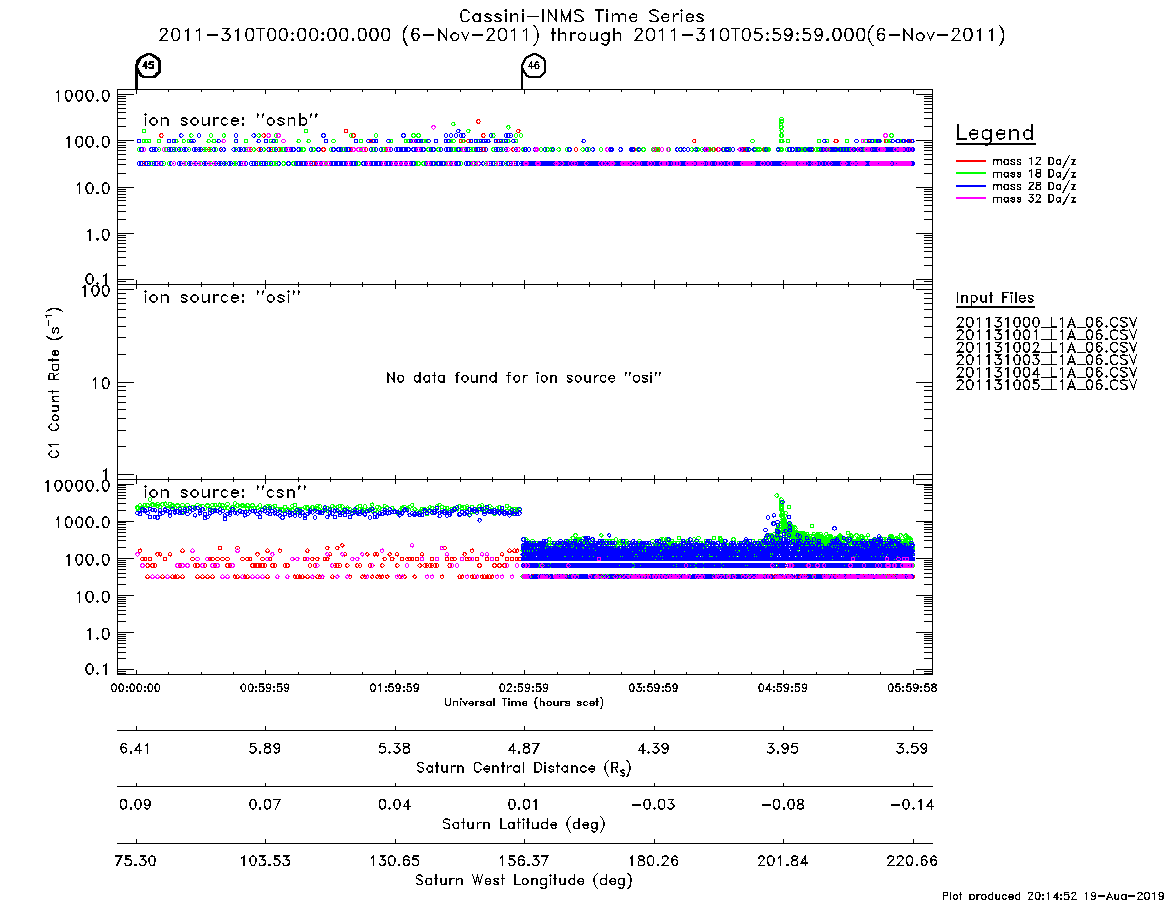This screenshot has width=1165, height=900.
Task: Click the 1000.0 tick label in osnb panel
Action: tap(82, 96)
